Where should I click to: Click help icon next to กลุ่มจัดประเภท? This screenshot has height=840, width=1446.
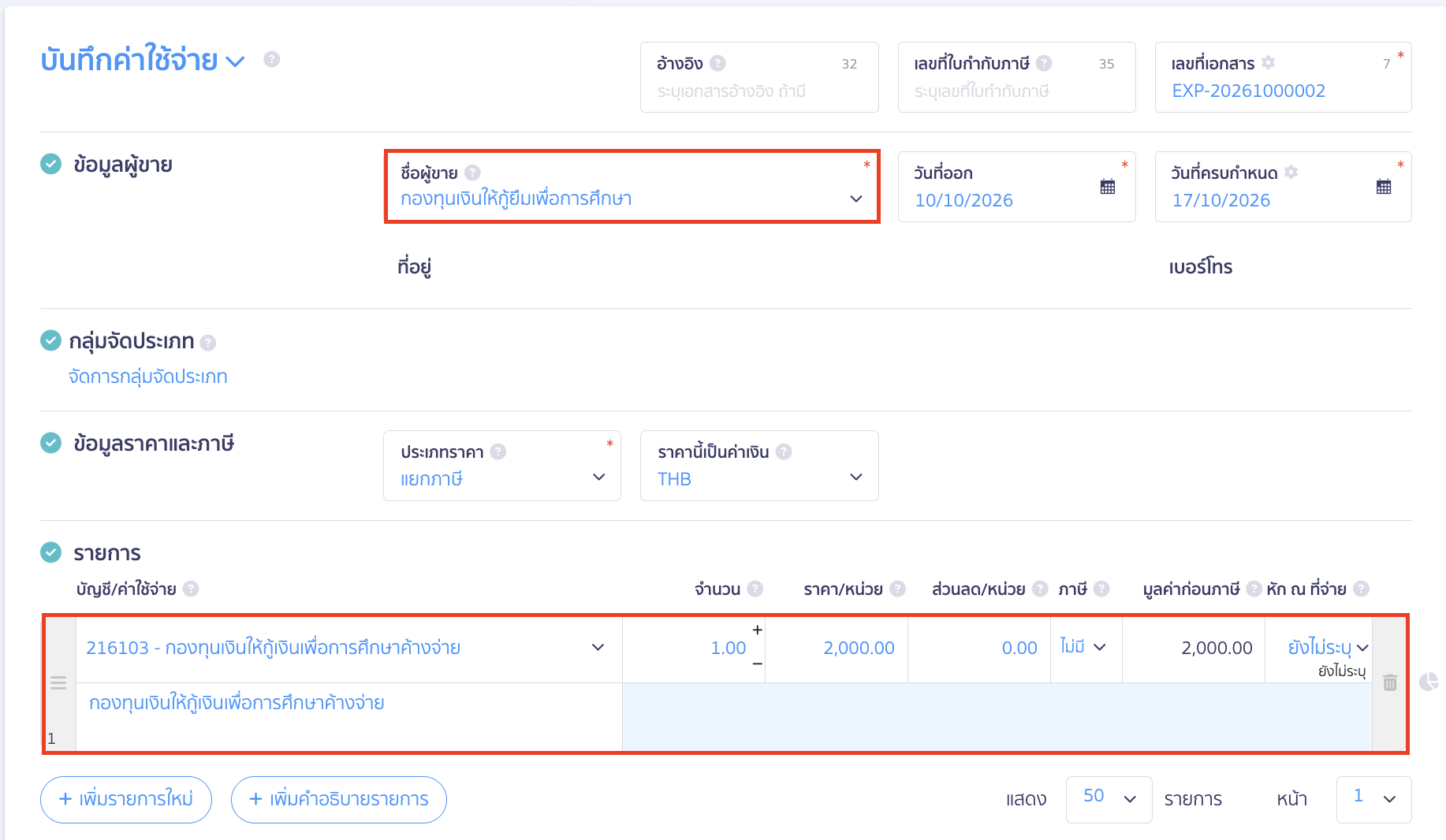208,343
